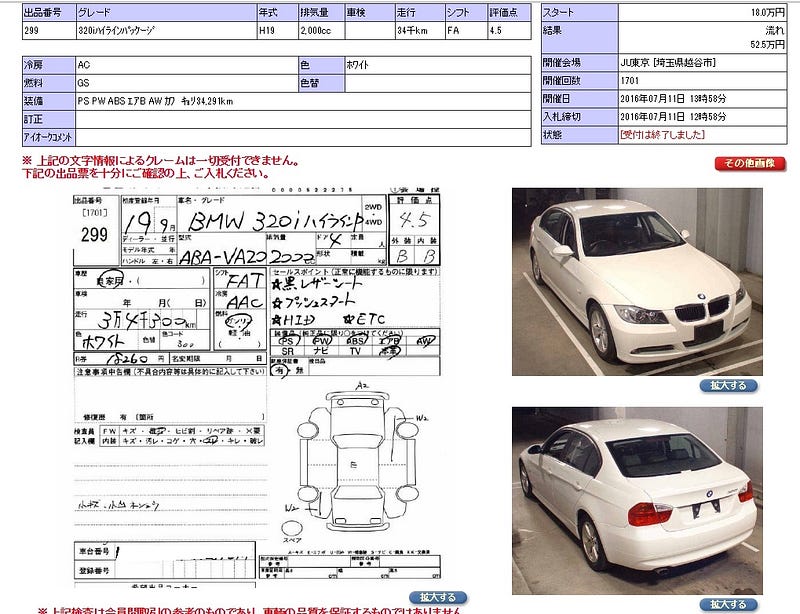Click the score value 4.5 in table
This screenshot has width=800, height=614.
pos(495,31)
